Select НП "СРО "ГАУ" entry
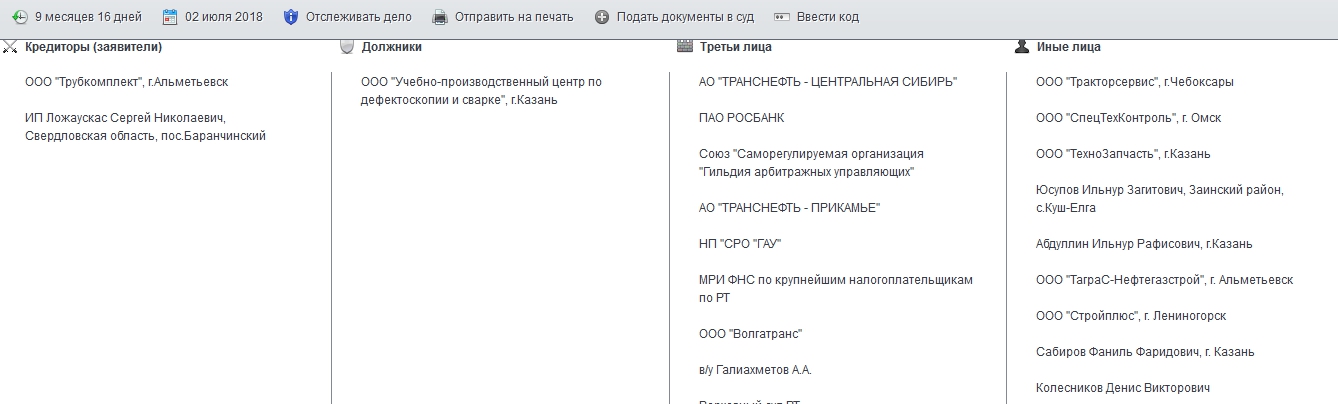Screen dimensions: 1338x404 [x=739, y=244]
